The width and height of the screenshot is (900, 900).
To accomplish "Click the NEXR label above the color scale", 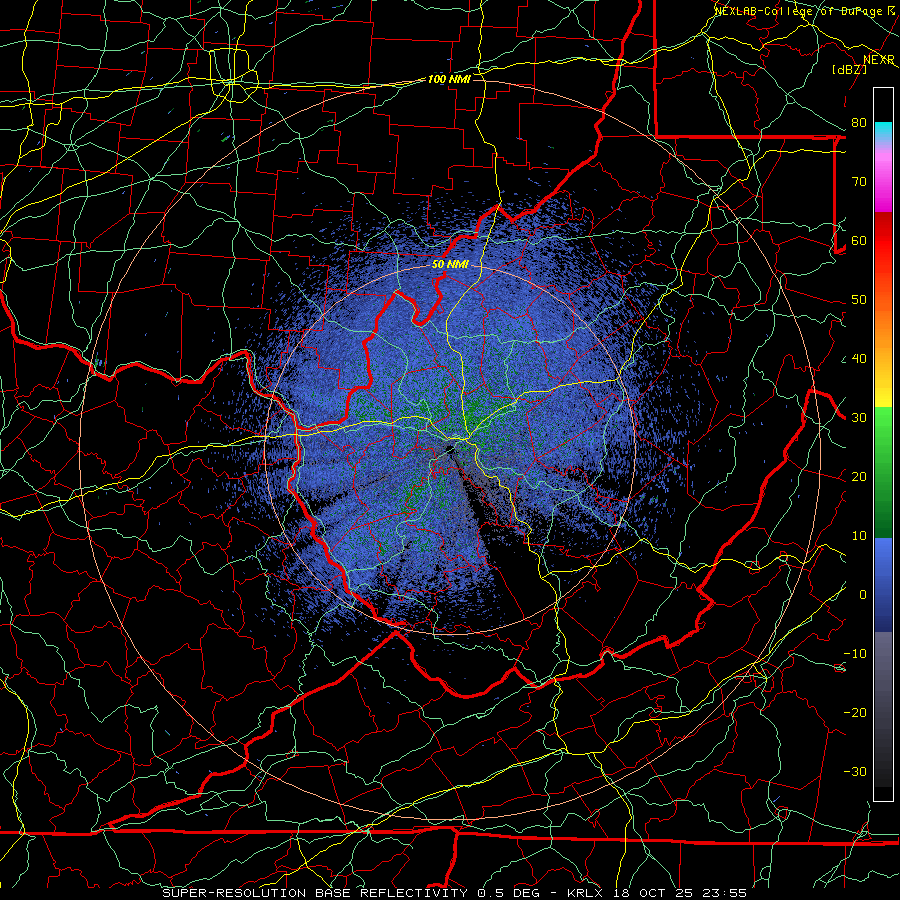I will [879, 60].
